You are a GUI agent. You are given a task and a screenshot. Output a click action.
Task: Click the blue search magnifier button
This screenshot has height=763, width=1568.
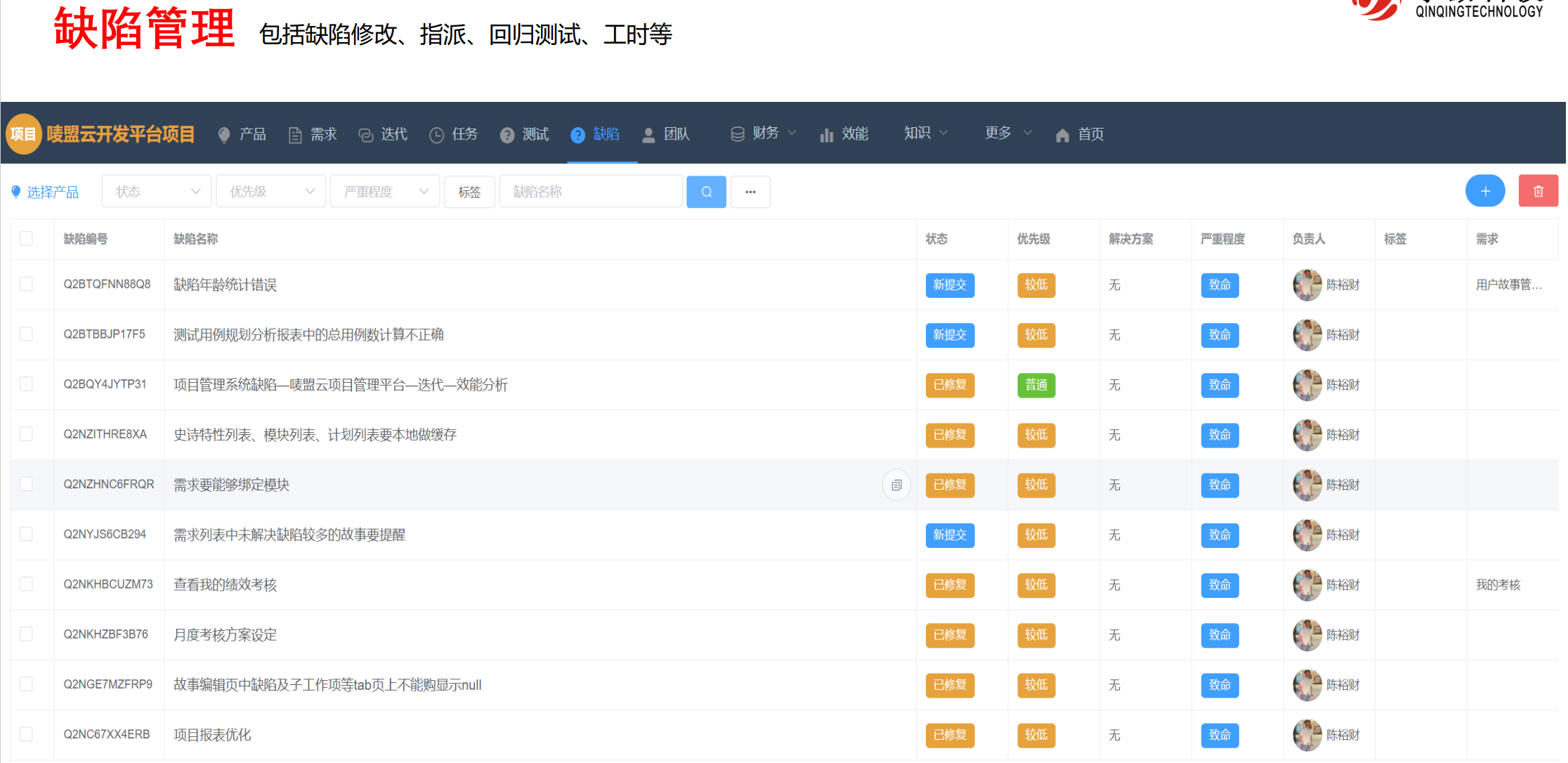click(x=706, y=192)
